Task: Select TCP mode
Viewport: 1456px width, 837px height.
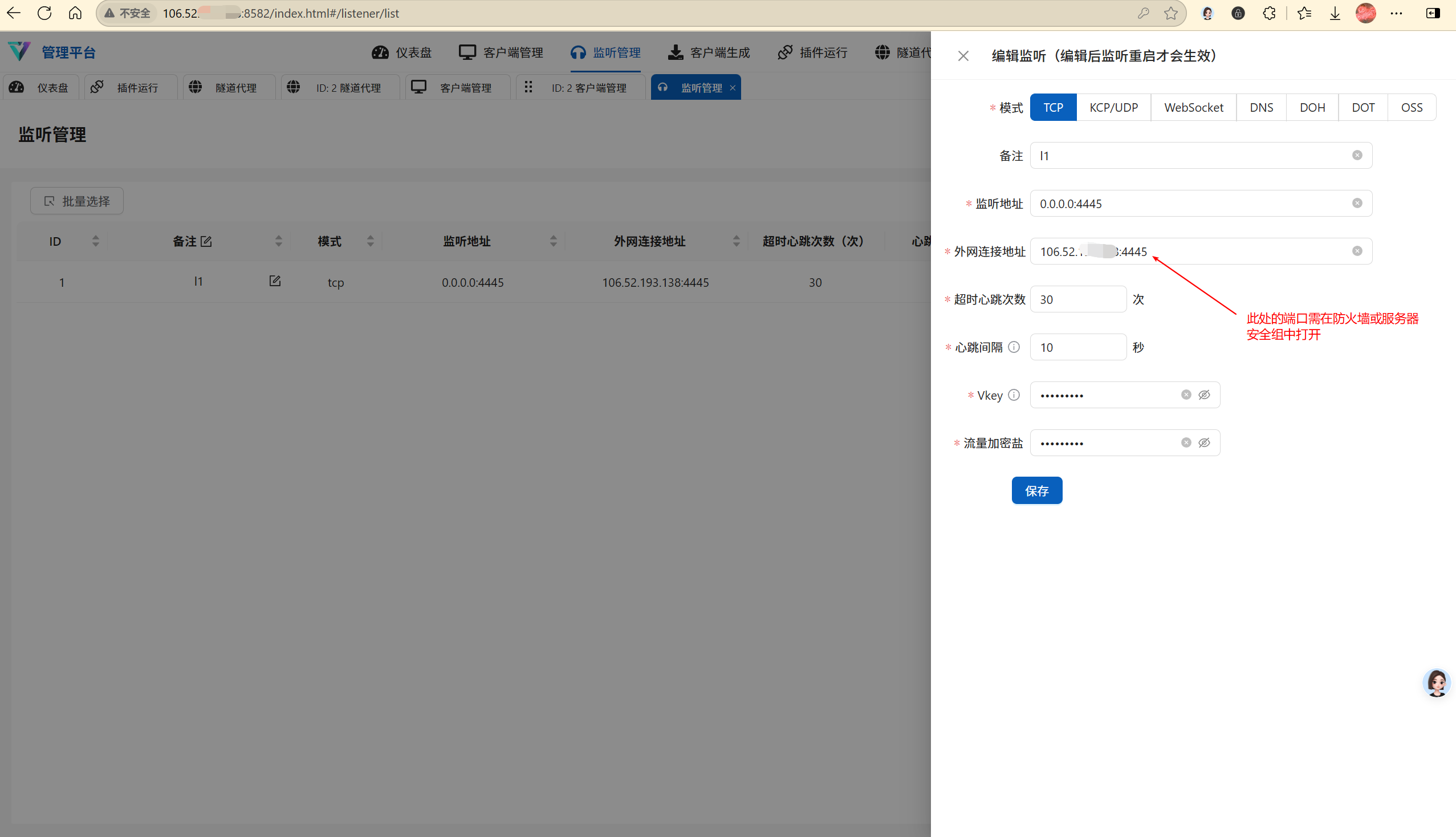Action: pyautogui.click(x=1053, y=108)
